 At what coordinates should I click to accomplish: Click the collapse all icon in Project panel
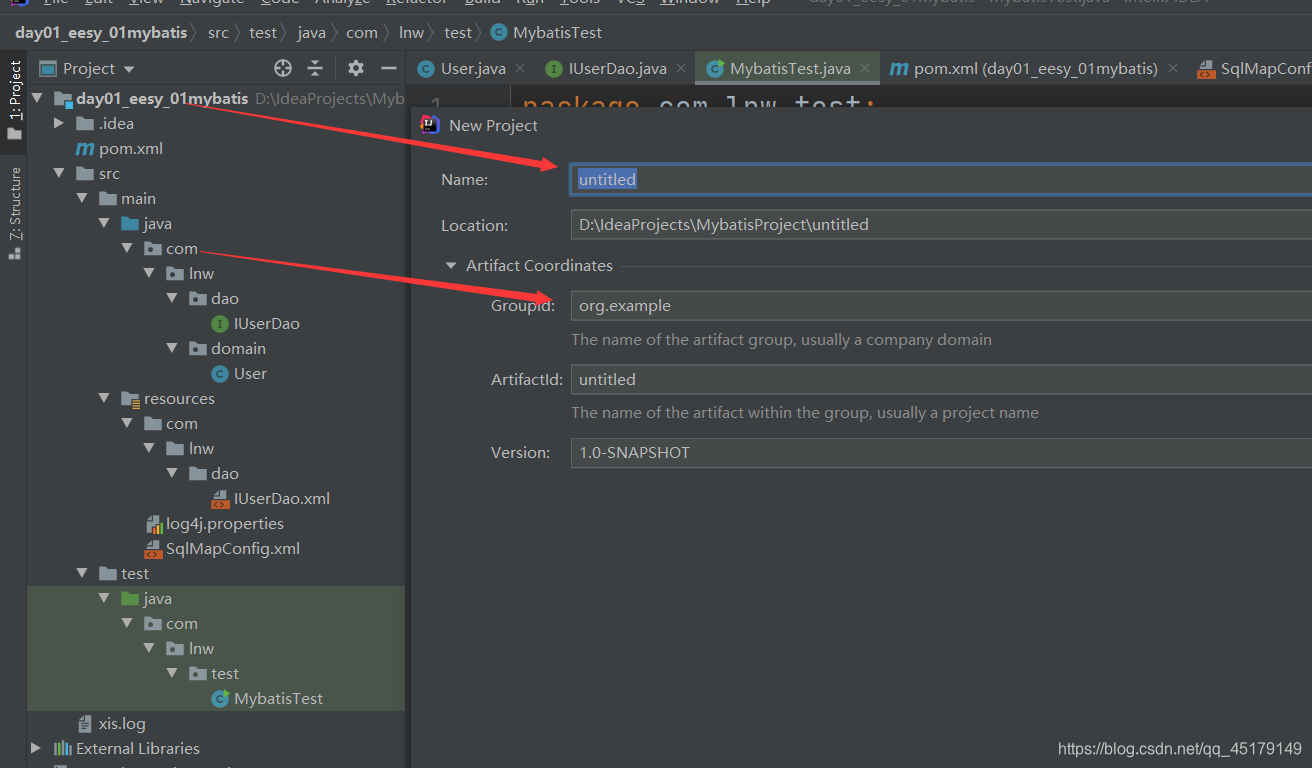[x=315, y=68]
